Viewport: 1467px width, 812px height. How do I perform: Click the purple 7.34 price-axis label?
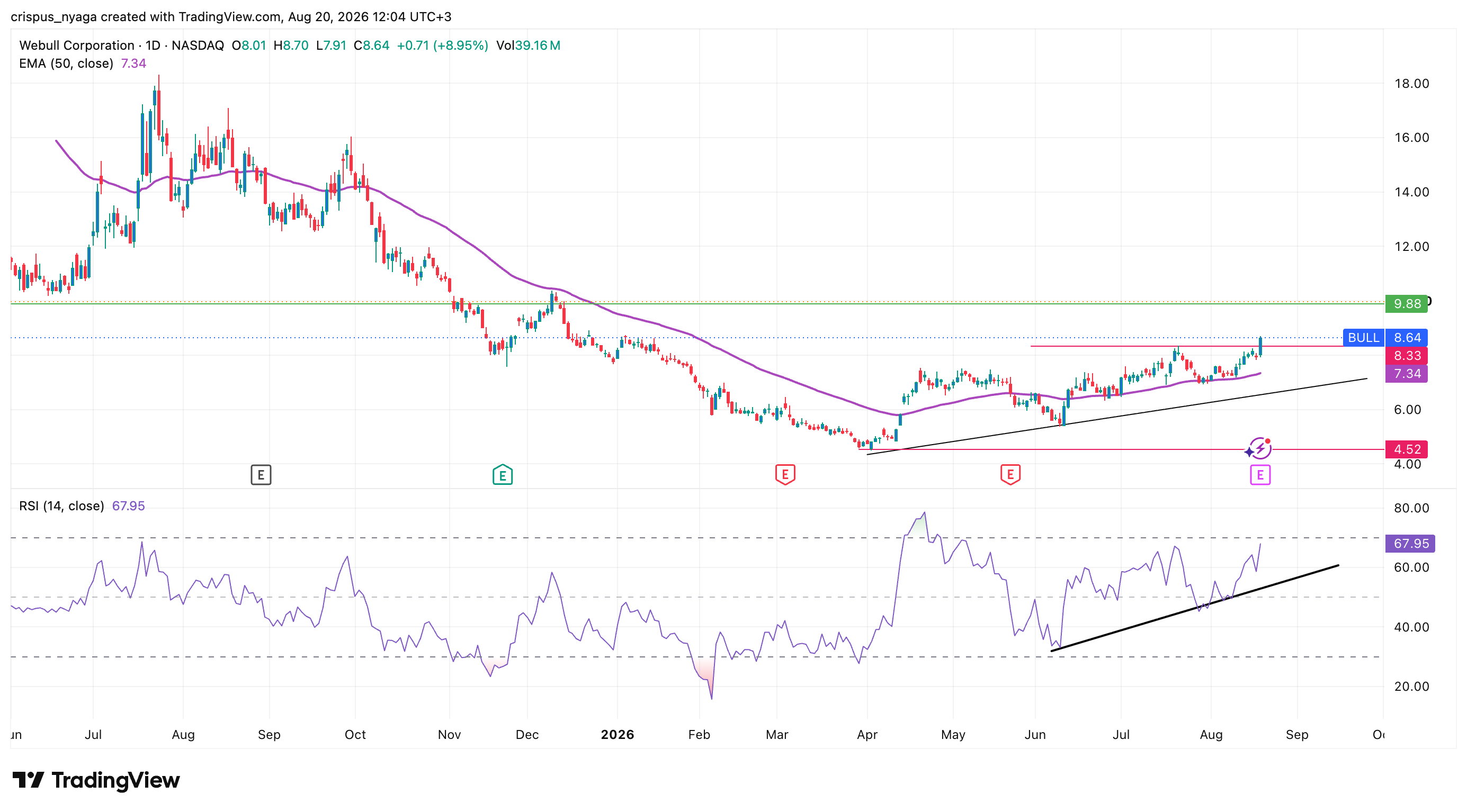click(x=1407, y=374)
